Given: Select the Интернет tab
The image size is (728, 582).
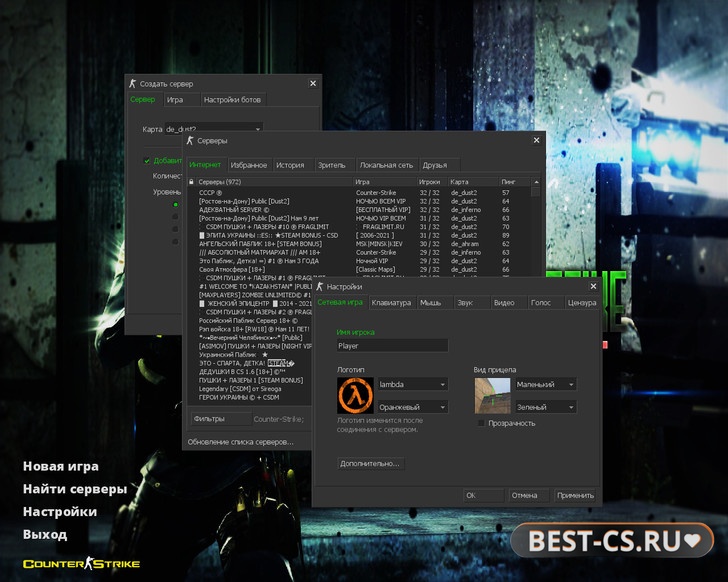Looking at the screenshot, I should click(205, 165).
